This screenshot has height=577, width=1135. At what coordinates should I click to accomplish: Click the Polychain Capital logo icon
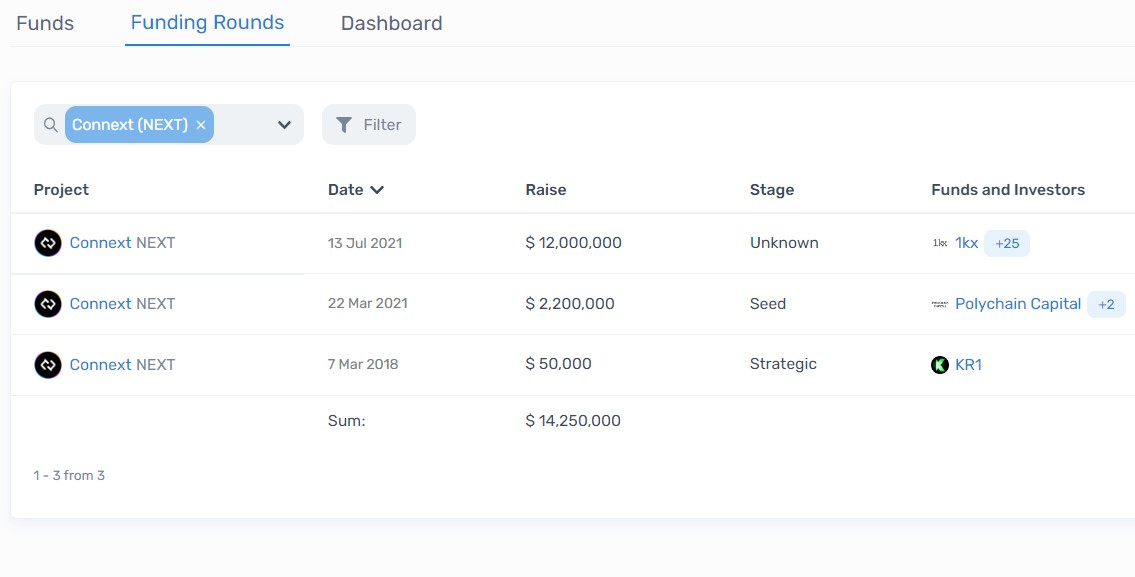pos(940,304)
